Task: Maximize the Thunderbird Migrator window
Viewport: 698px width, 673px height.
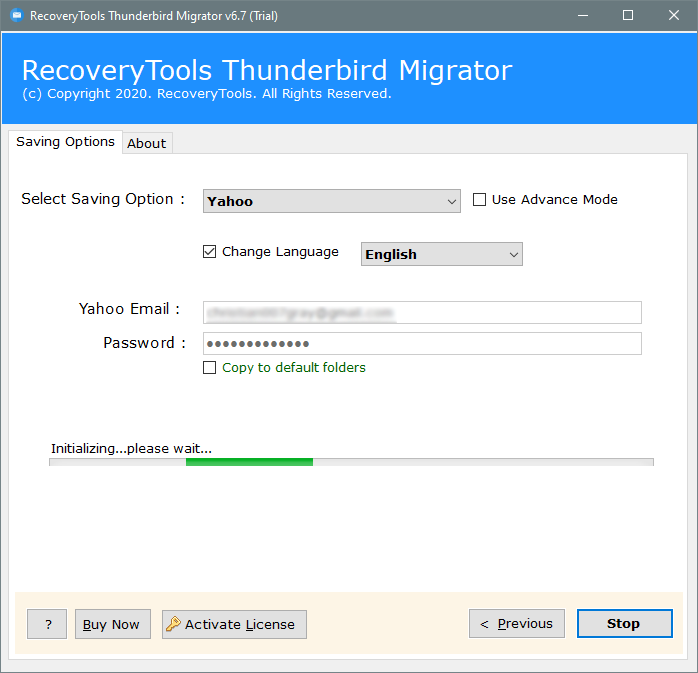Action: coord(628,16)
